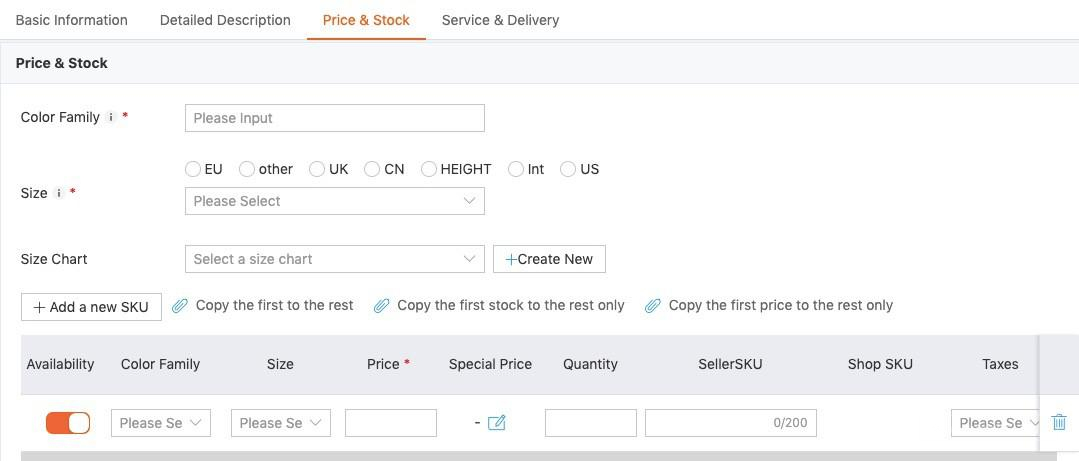
Task: Toggle the SKU Availability switch
Action: (x=68, y=423)
